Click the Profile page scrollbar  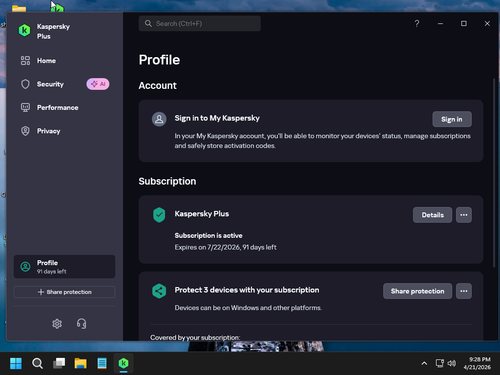(494, 173)
